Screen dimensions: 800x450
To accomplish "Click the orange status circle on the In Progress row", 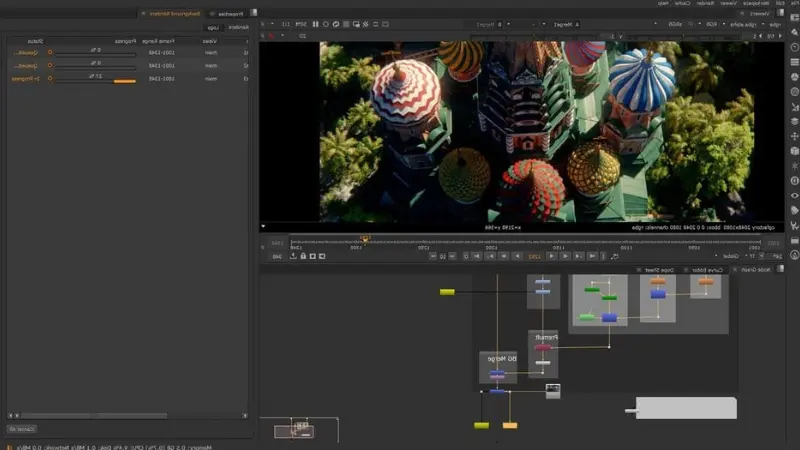I will point(49,78).
